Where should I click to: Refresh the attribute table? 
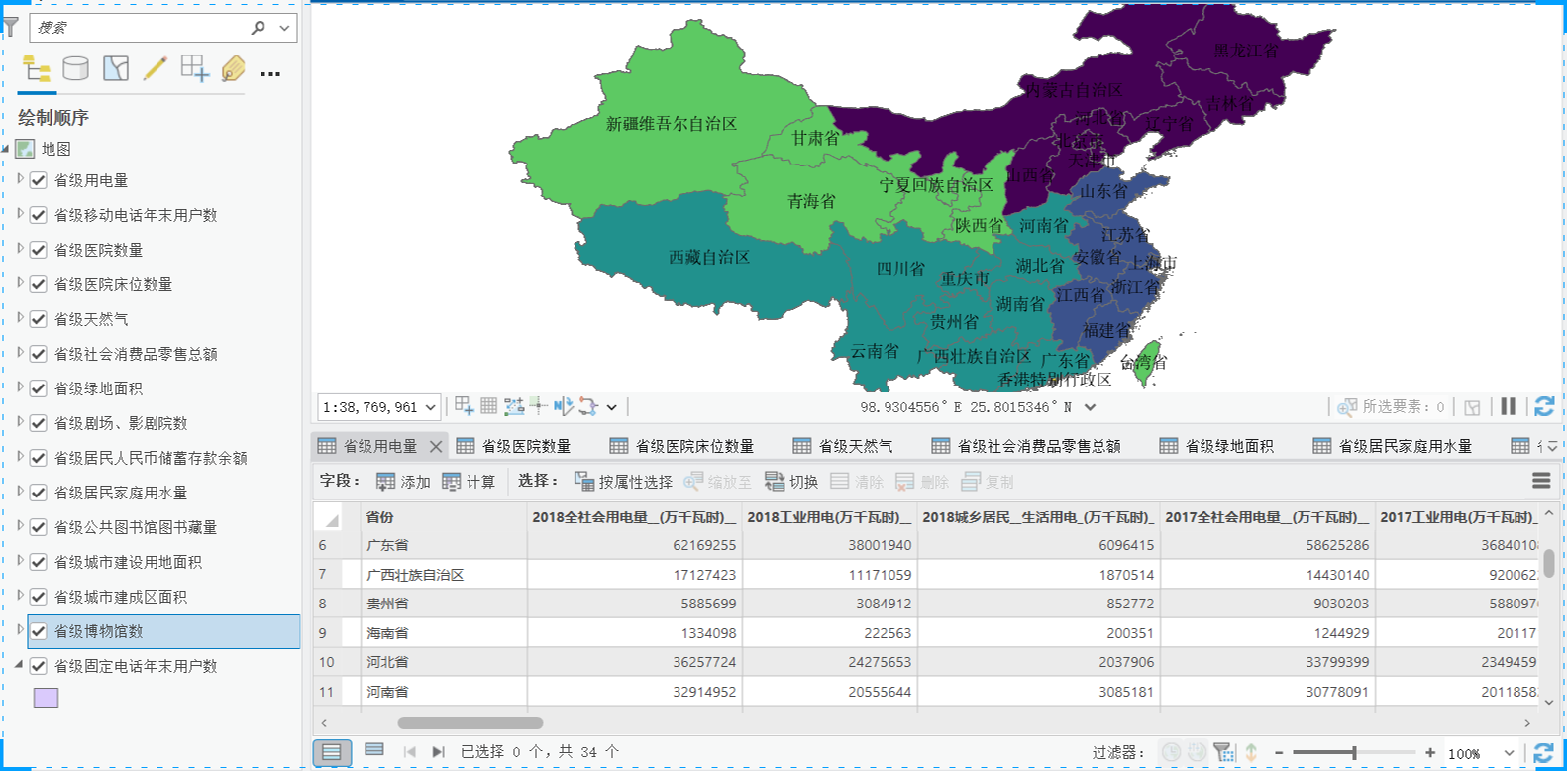click(x=1543, y=753)
